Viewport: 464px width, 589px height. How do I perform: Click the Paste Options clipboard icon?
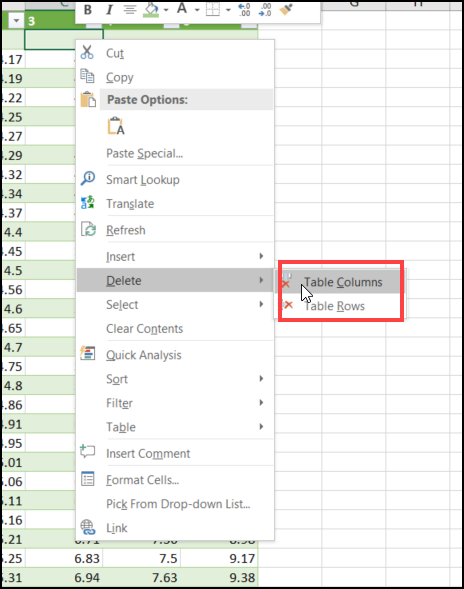coord(88,100)
